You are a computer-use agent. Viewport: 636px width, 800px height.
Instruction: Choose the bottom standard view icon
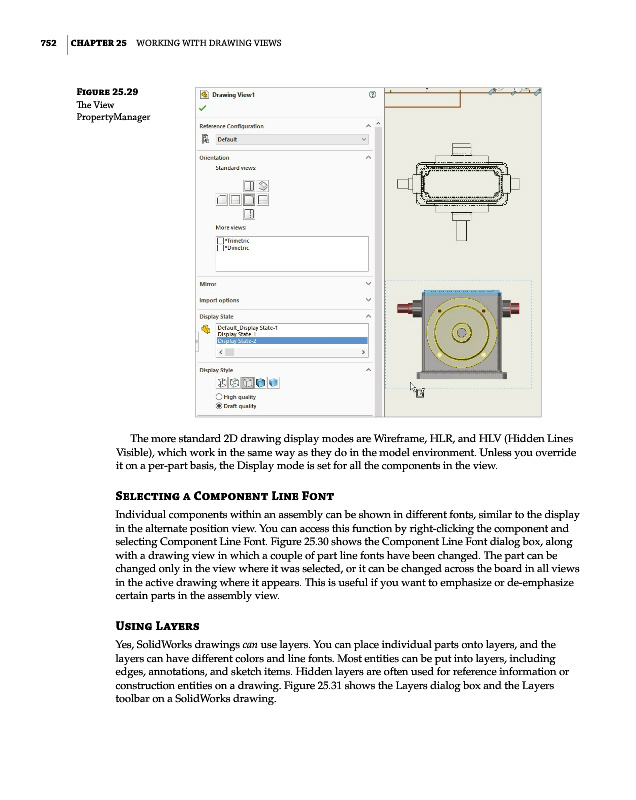click(249, 214)
